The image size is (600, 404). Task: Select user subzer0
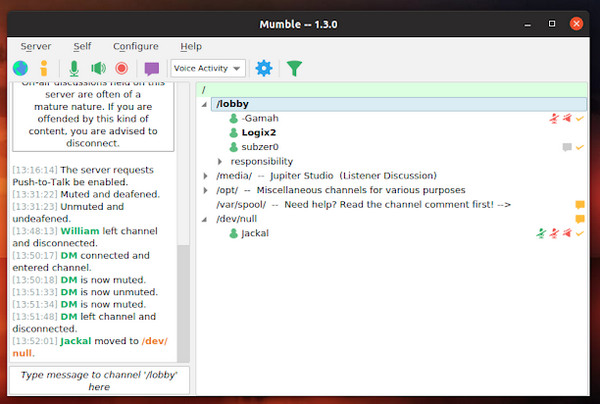pyautogui.click(x=260, y=147)
